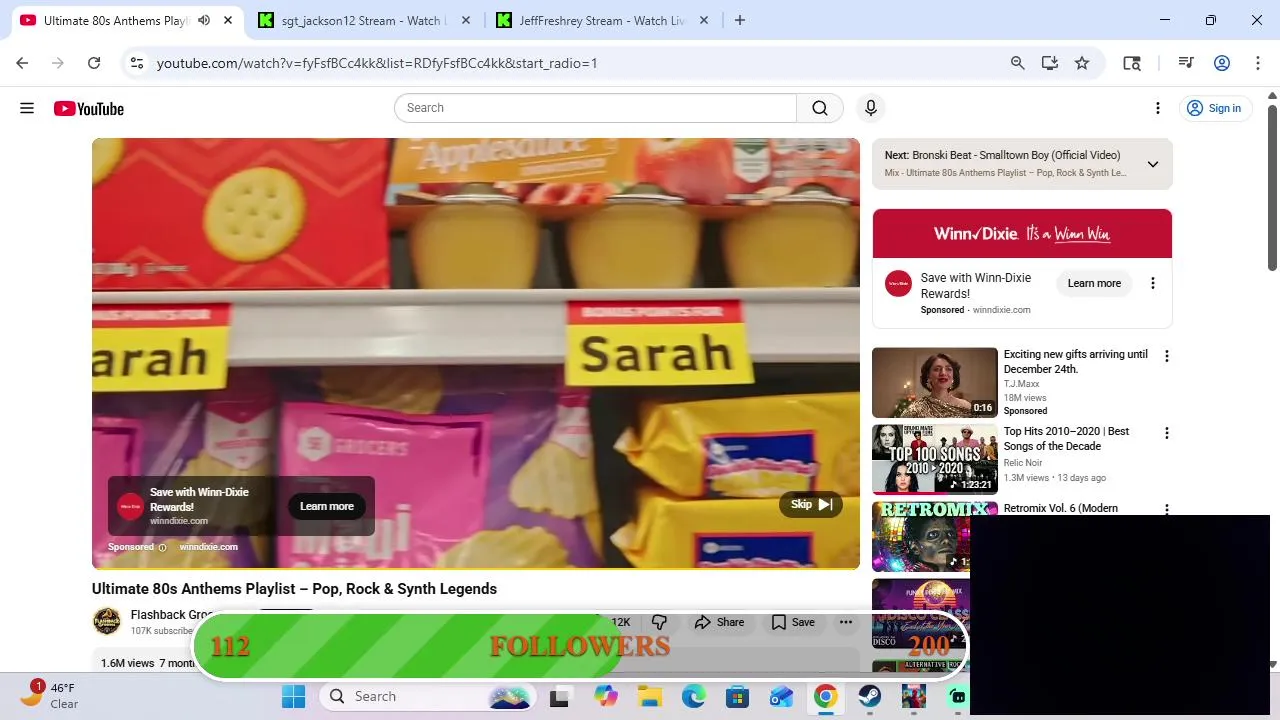Image resolution: width=1280 pixels, height=720 pixels.
Task: Click the Chrome icon on taskbar
Action: coord(825,697)
